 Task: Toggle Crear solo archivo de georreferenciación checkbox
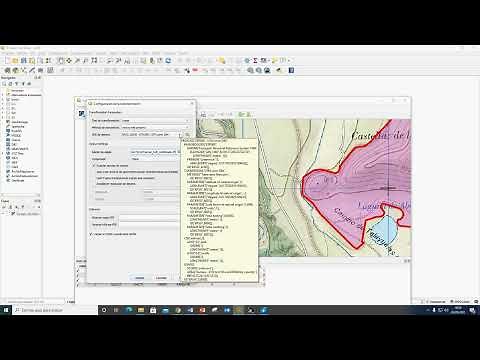[x=94, y=172]
